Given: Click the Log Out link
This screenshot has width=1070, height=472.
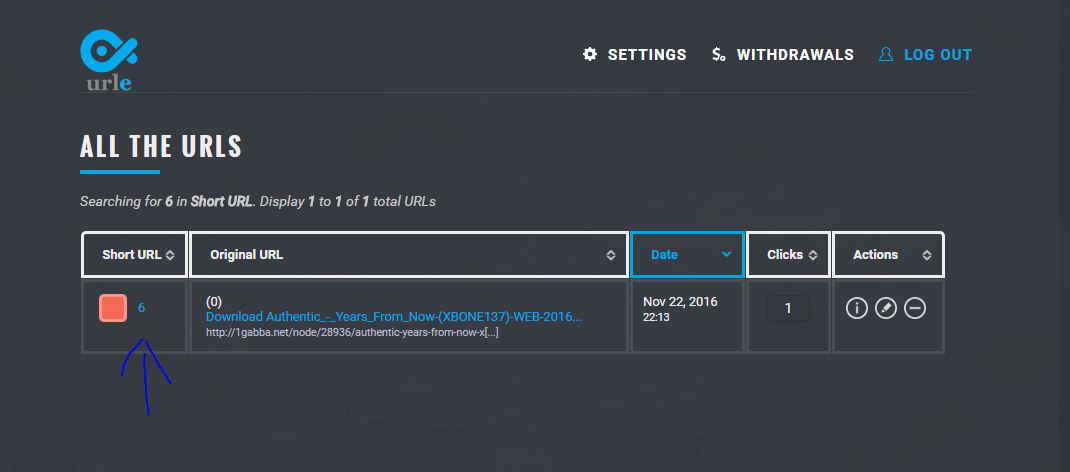Looking at the screenshot, I should pyautogui.click(x=938, y=55).
